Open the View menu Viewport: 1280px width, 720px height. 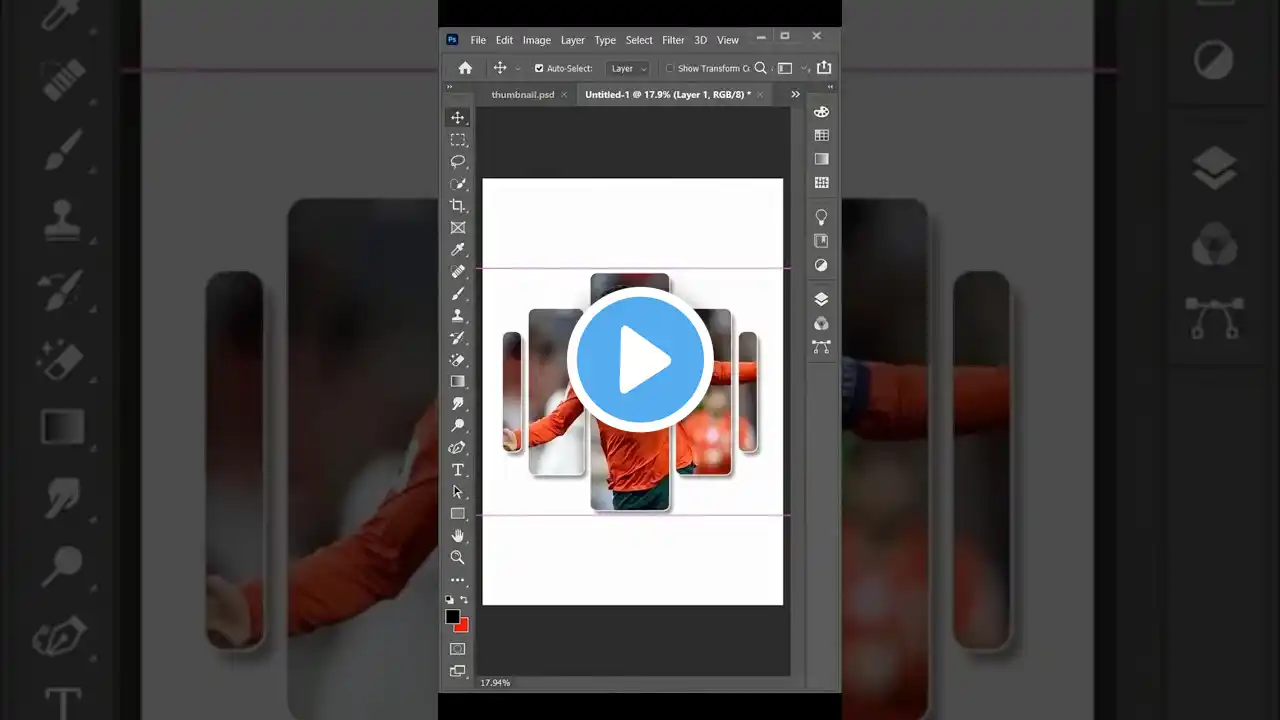728,40
